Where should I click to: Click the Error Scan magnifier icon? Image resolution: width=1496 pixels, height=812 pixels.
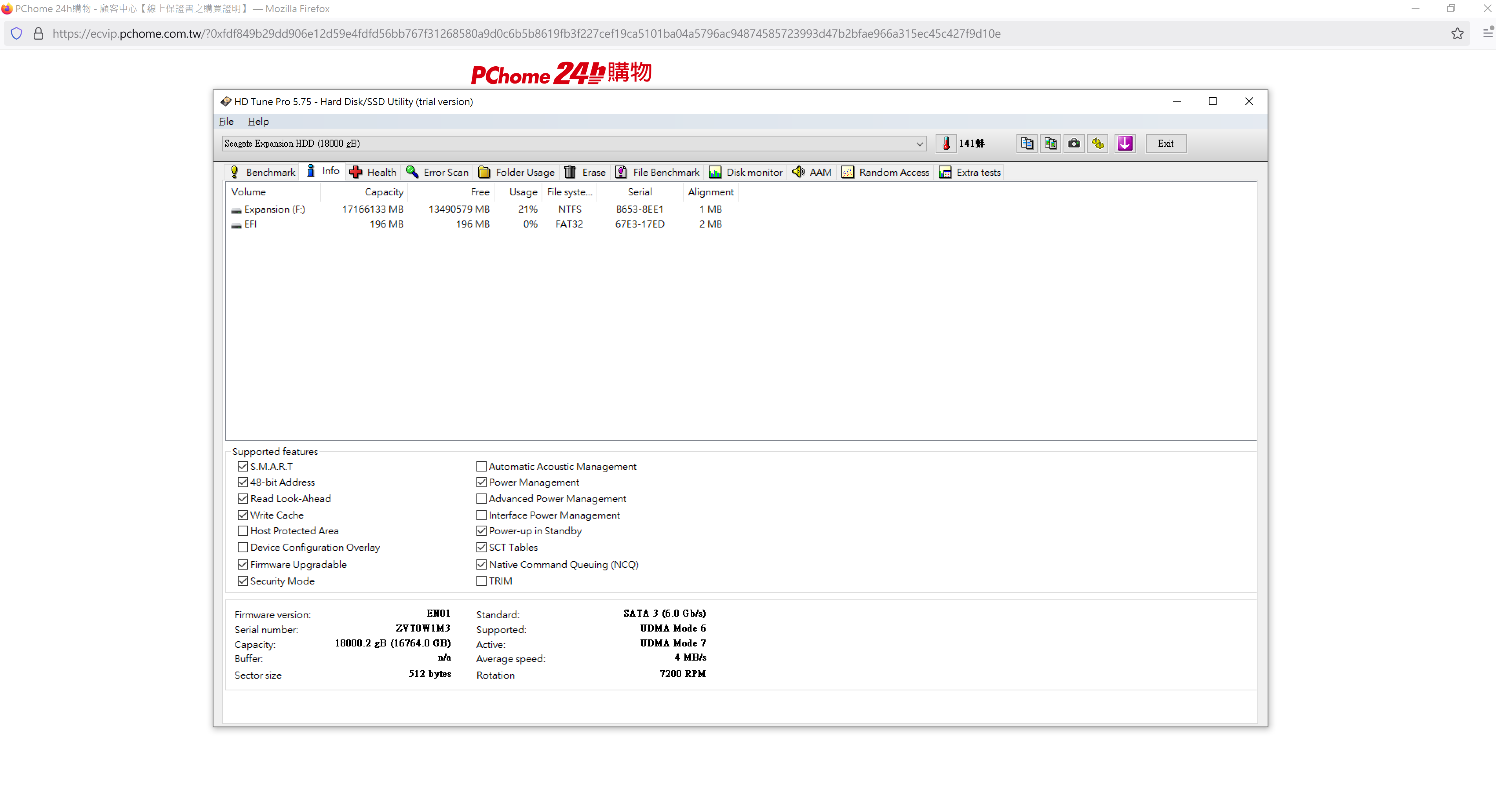[x=412, y=172]
